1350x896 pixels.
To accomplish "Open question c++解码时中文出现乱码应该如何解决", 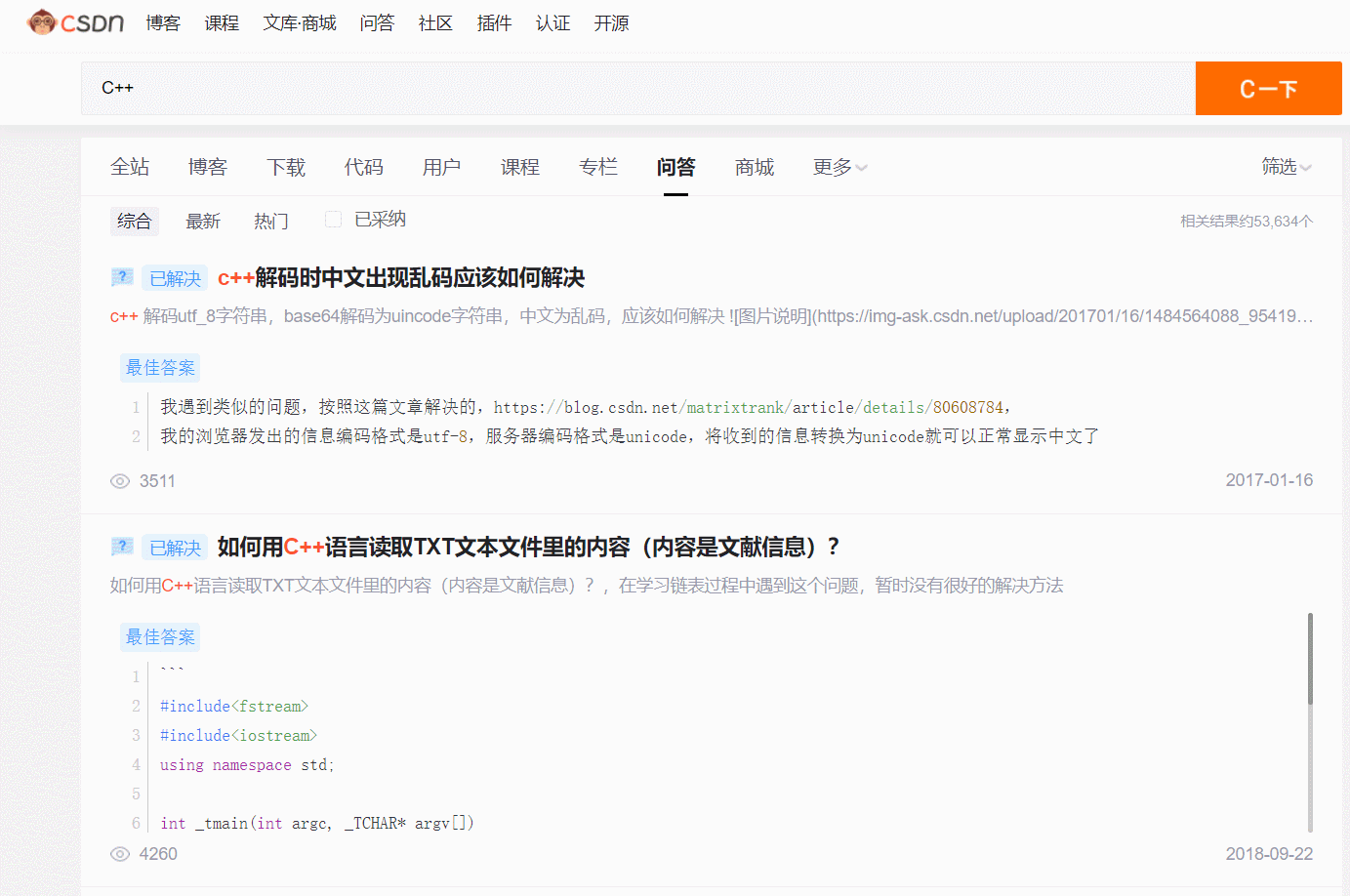I will point(401,278).
